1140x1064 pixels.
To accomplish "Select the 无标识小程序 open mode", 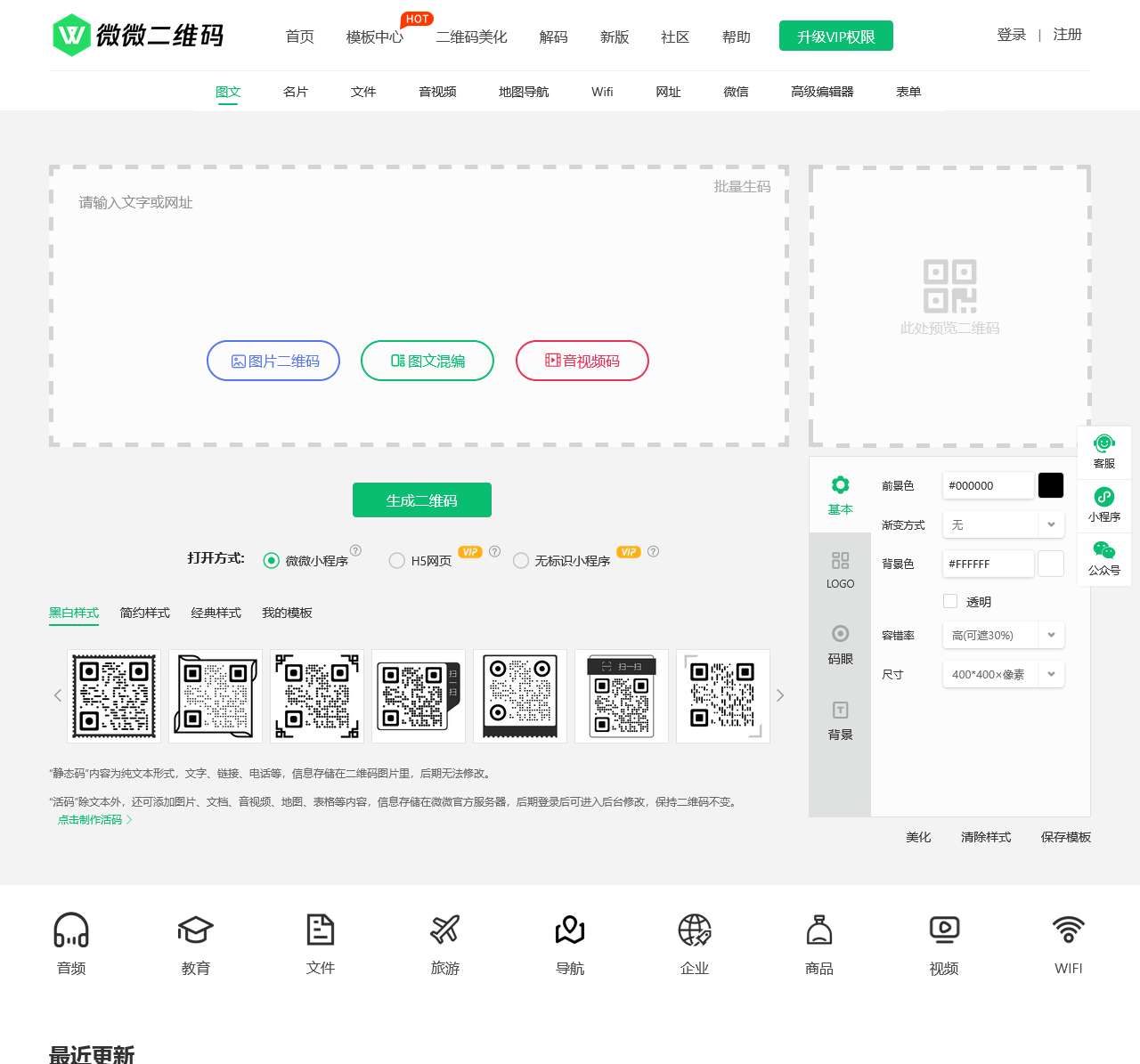I will pyautogui.click(x=521, y=560).
